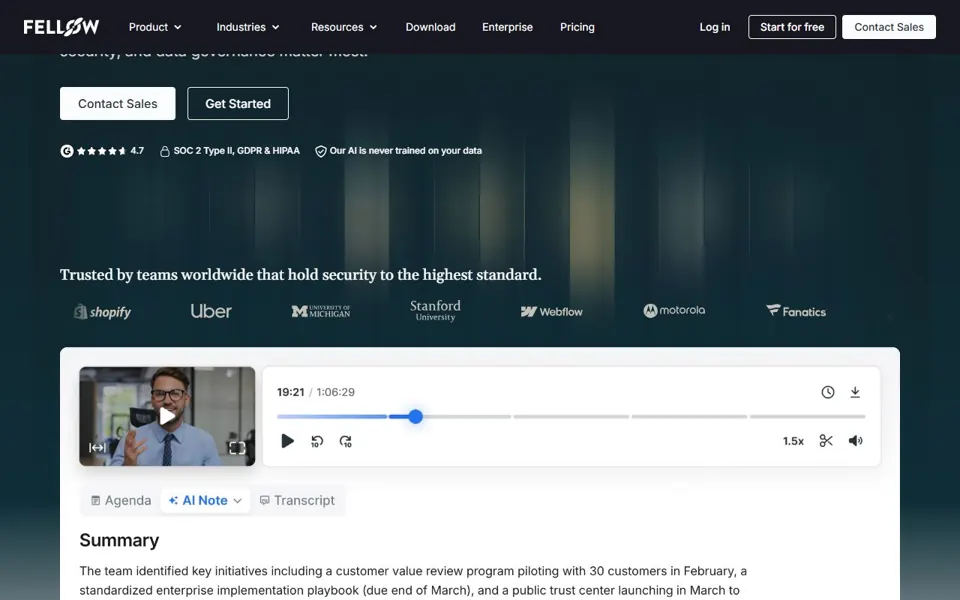Click Contact Sales in the navbar

click(x=889, y=27)
